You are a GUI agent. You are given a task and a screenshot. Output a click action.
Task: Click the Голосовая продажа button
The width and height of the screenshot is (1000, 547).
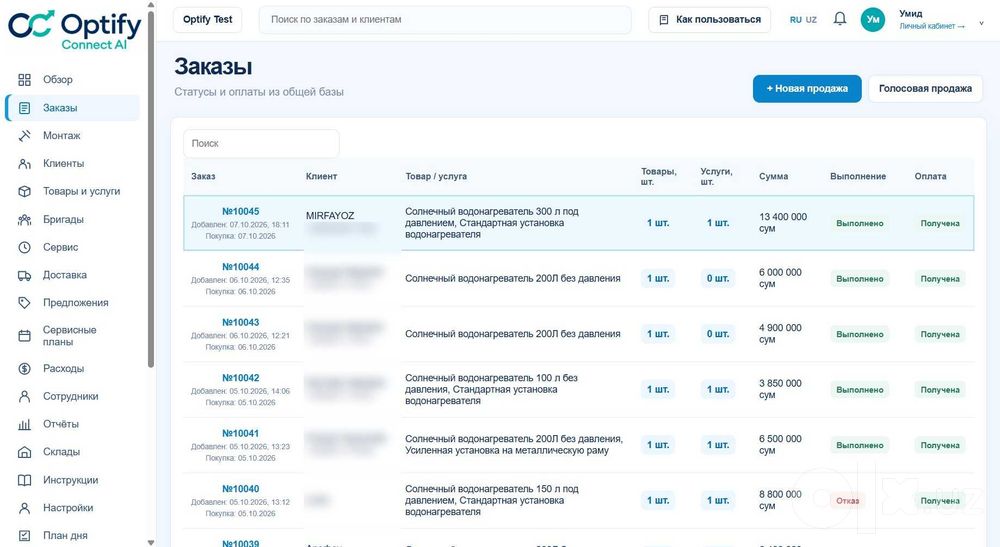925,89
